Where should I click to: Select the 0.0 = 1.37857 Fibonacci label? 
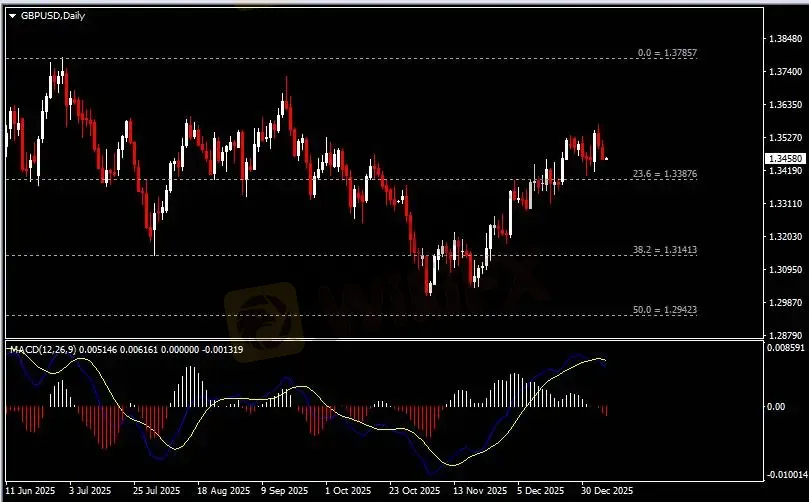click(667, 53)
